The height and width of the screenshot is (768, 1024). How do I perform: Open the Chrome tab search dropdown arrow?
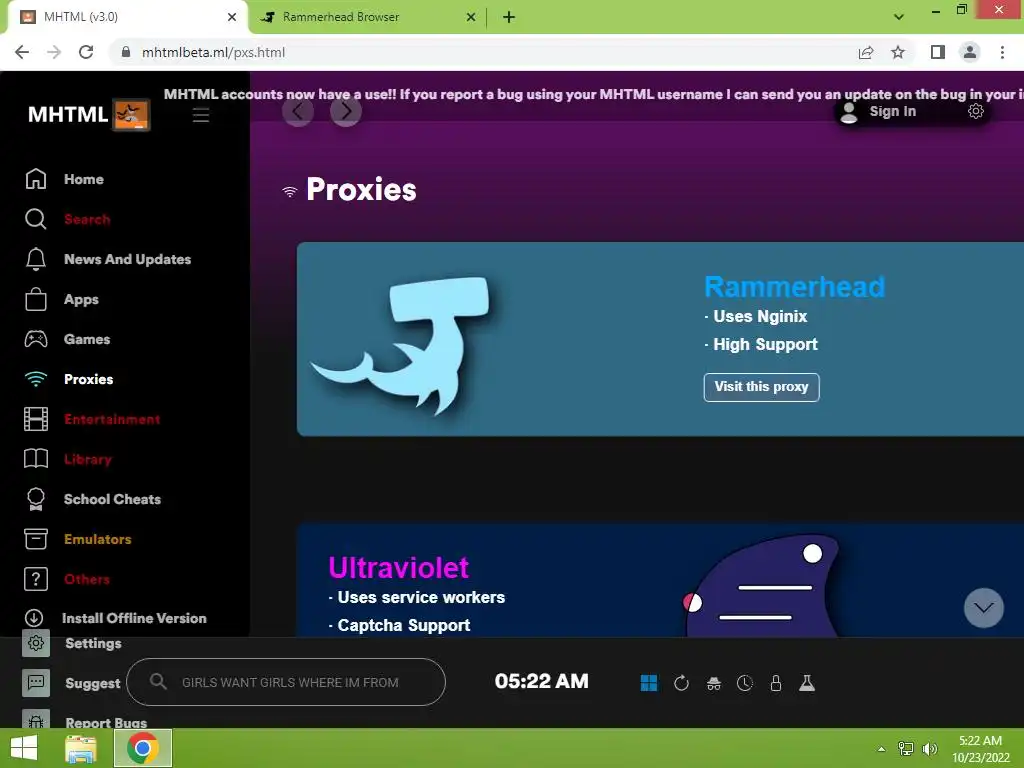[899, 17]
